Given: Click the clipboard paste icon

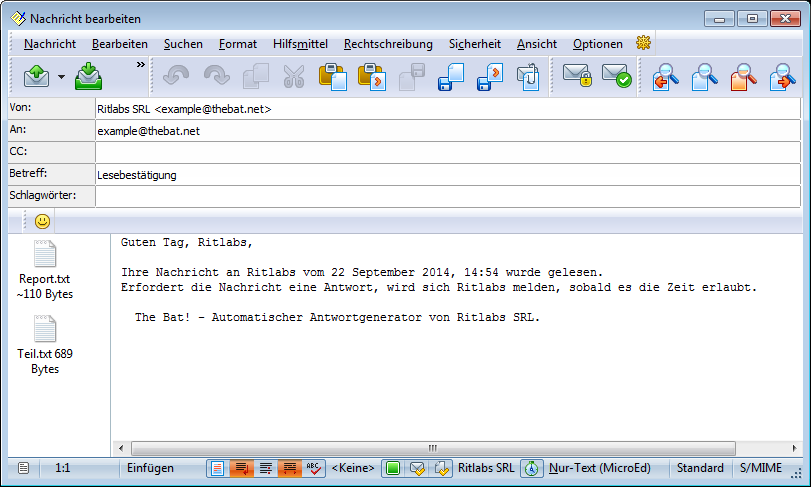Looking at the screenshot, I should point(333,77).
